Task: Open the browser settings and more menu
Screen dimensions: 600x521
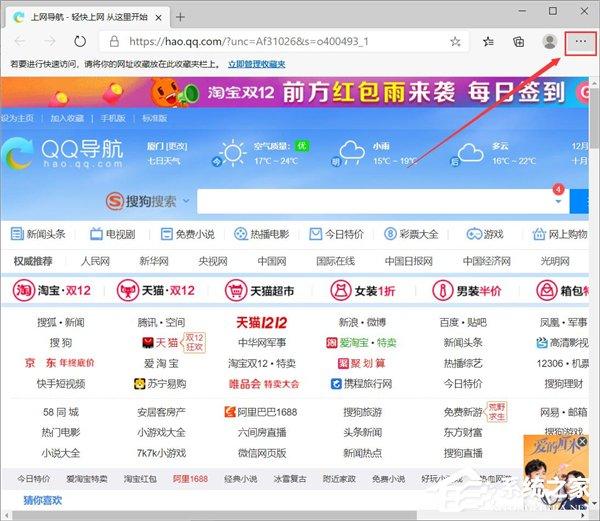Action: pos(580,41)
